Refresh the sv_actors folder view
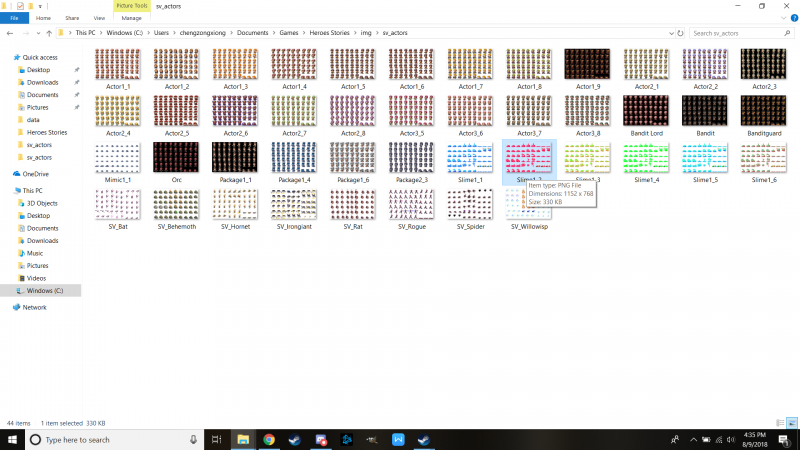This screenshot has height=450, width=800. [x=680, y=33]
